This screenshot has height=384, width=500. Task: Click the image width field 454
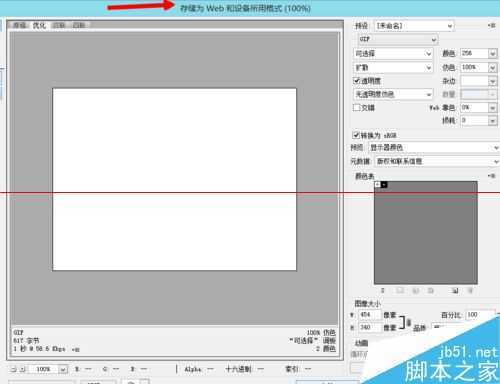point(370,315)
